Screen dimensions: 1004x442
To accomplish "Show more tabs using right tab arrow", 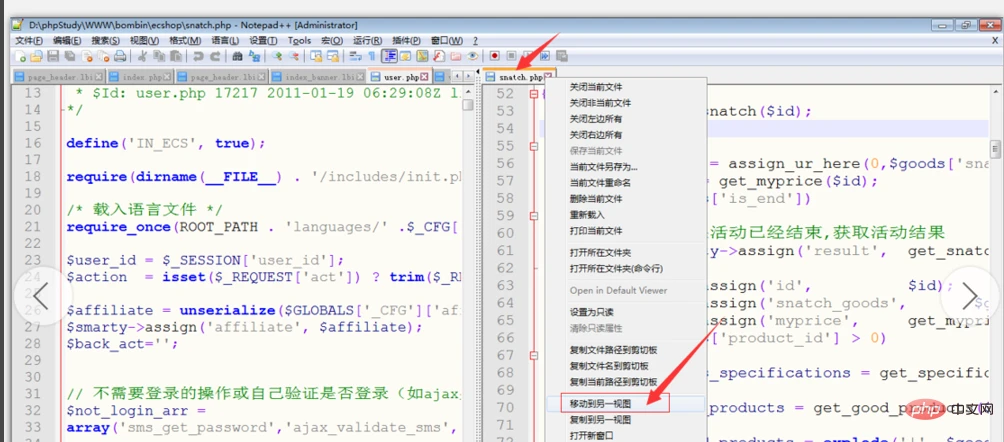I will 469,76.
